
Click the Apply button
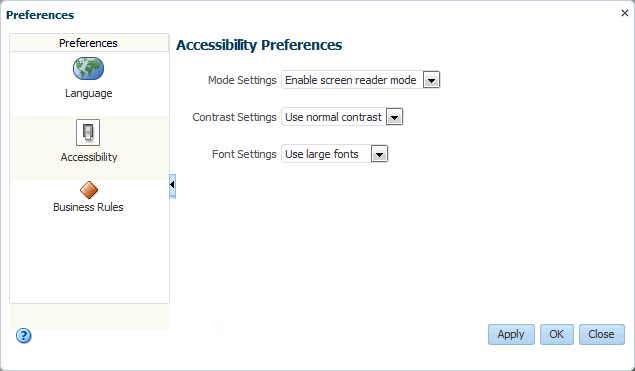[x=511, y=334]
